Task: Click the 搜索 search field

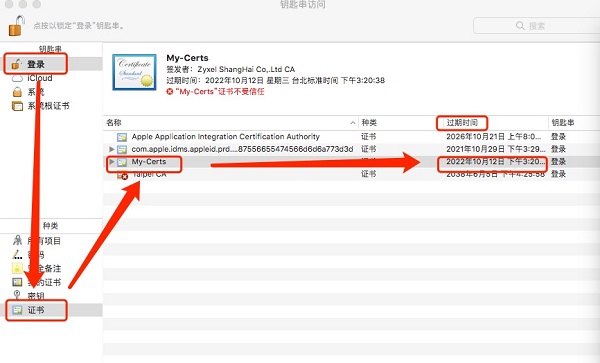Action: pos(536,26)
